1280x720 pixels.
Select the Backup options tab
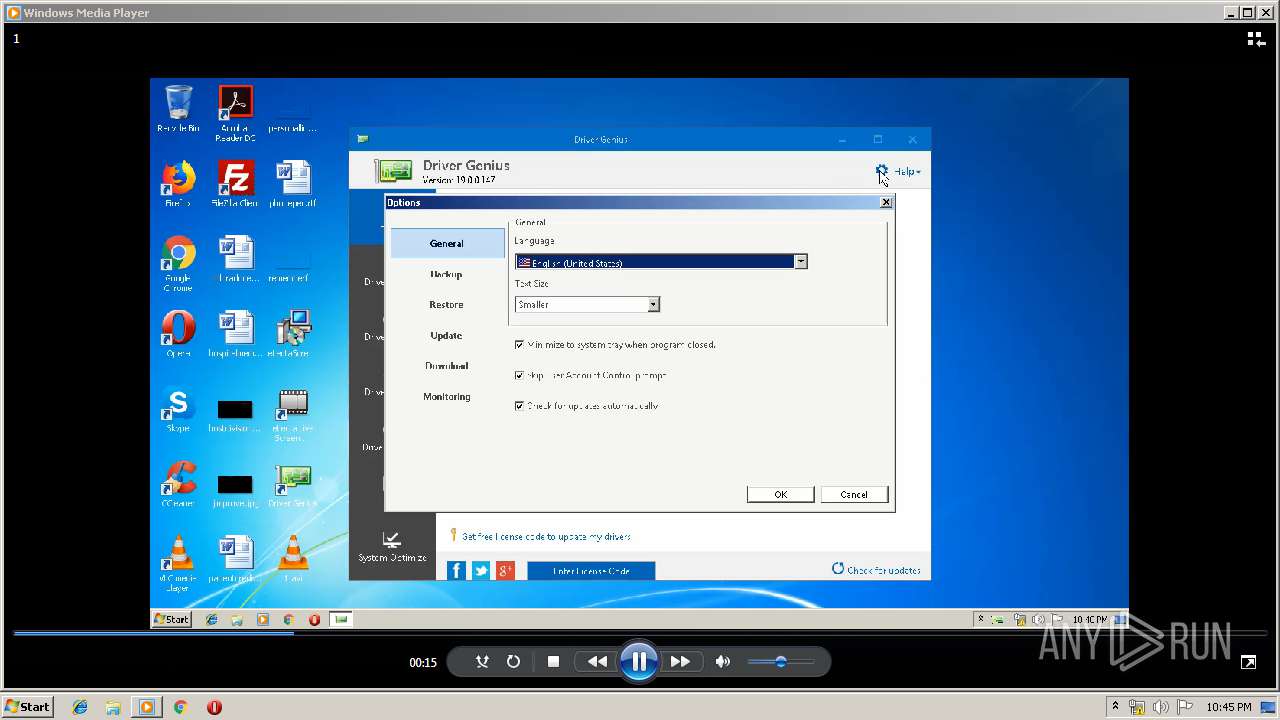tap(447, 274)
